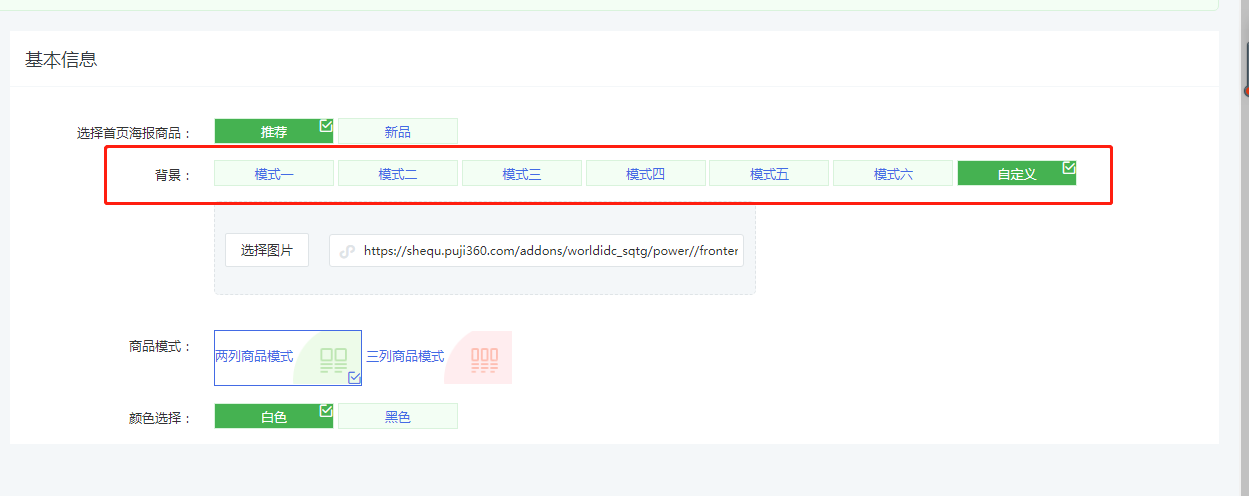Screen dimensions: 1249x496
Task: Select 两列商品模式 layout
Action: (x=288, y=357)
